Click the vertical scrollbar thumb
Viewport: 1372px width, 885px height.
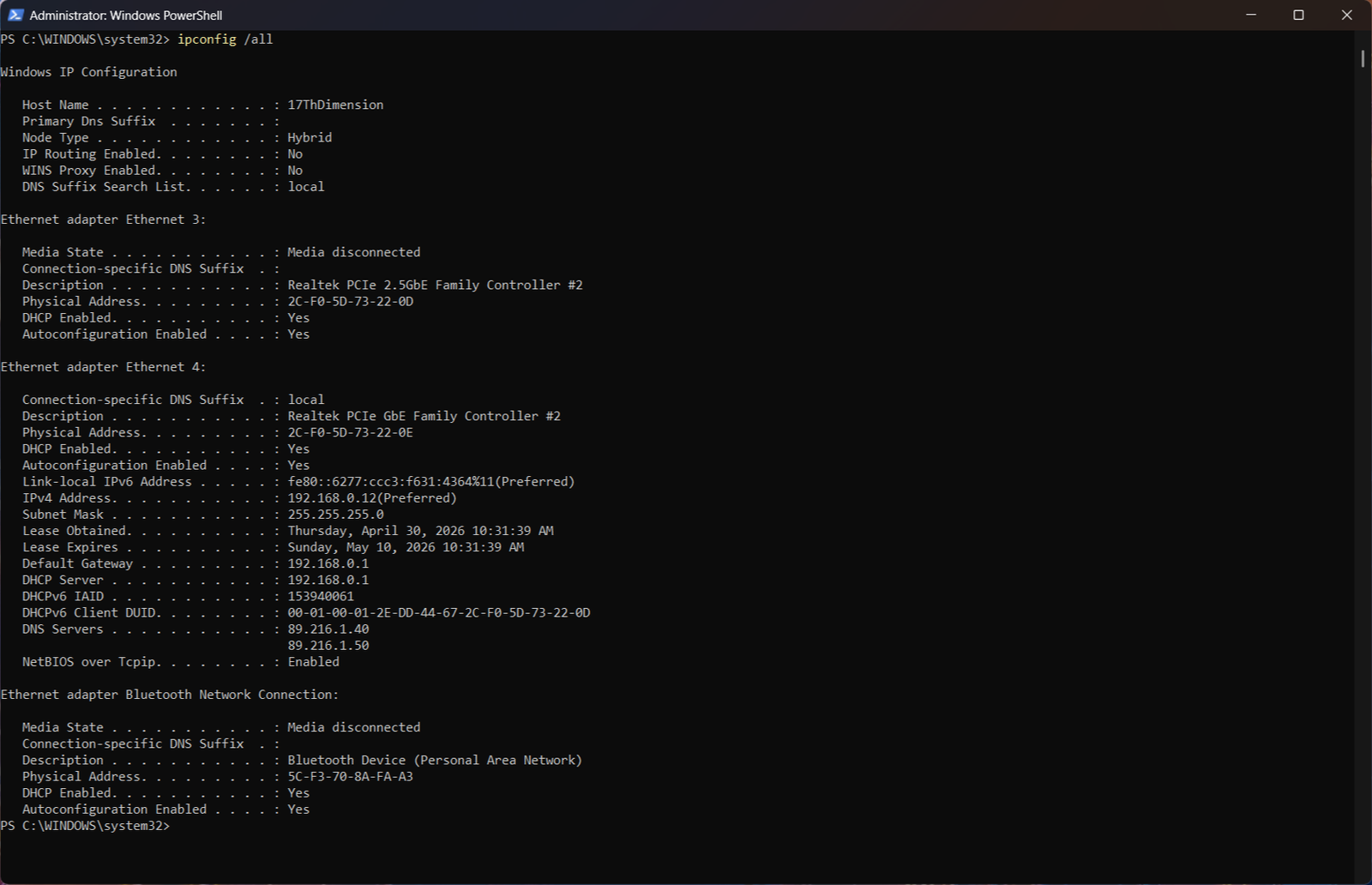[1363, 58]
